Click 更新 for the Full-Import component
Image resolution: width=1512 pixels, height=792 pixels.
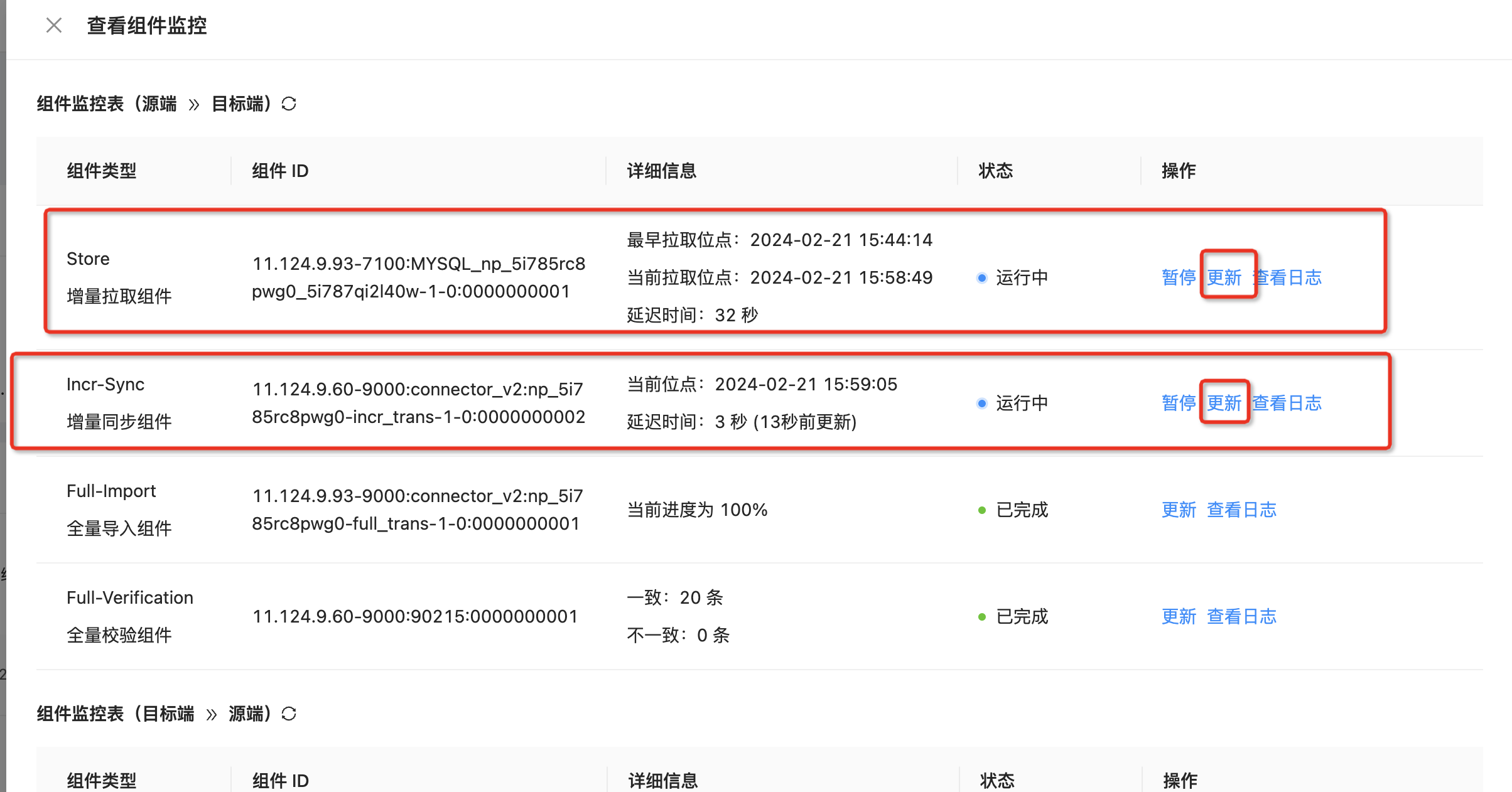[1179, 510]
